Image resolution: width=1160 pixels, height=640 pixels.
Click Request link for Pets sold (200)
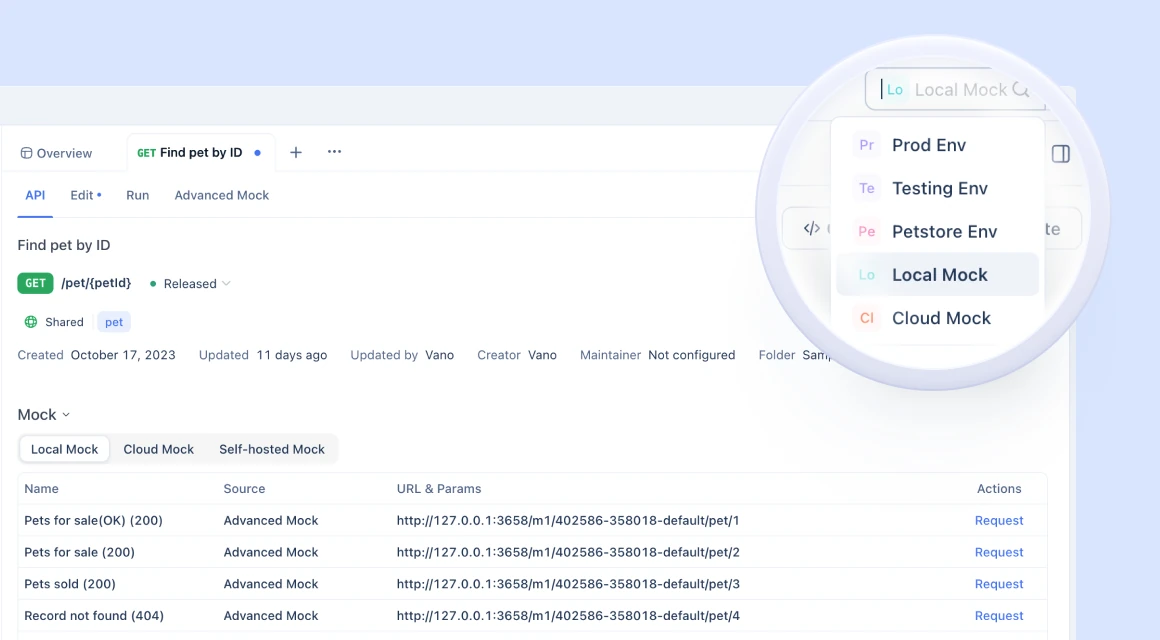998,584
